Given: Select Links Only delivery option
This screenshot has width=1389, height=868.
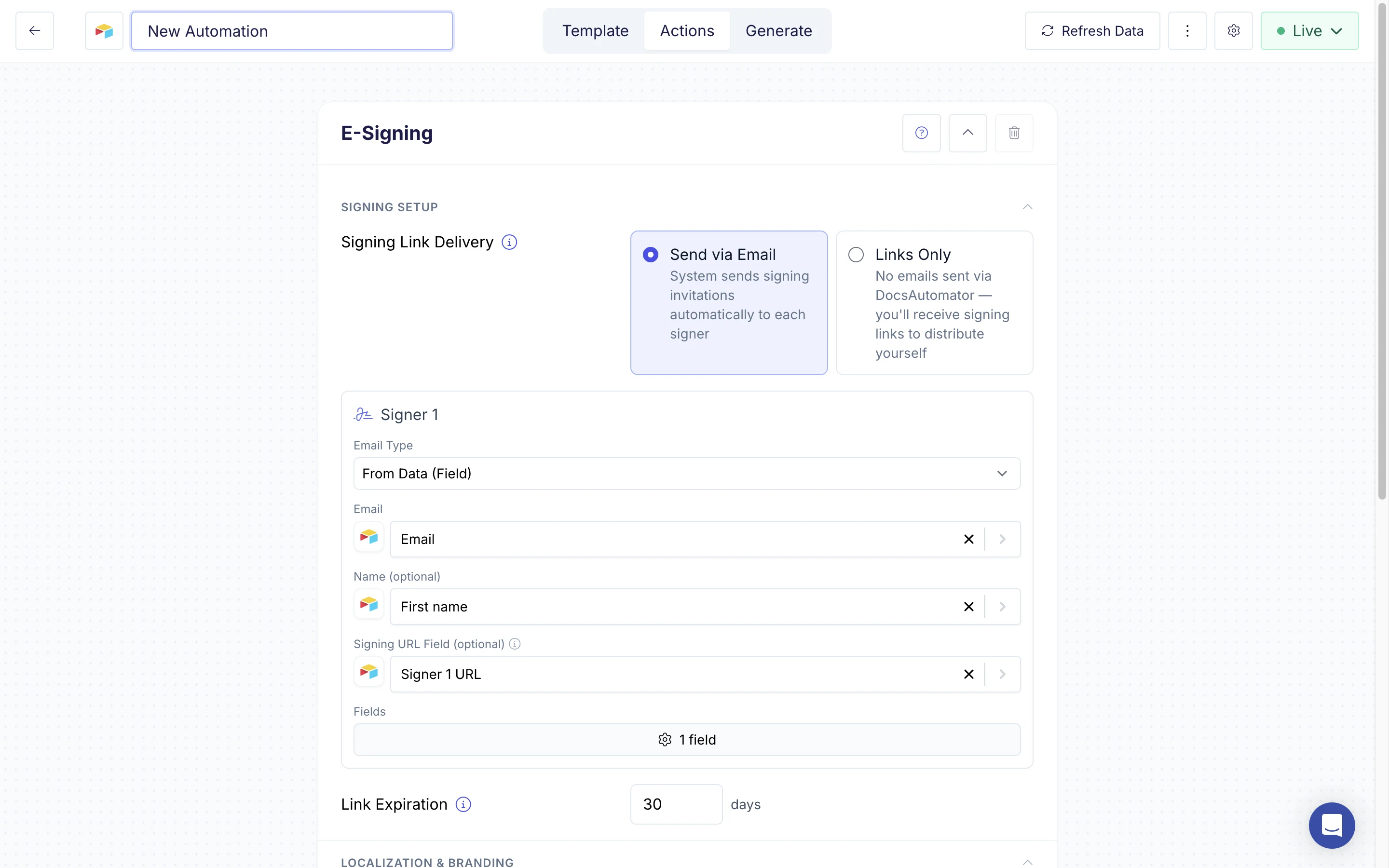Looking at the screenshot, I should (934, 303).
